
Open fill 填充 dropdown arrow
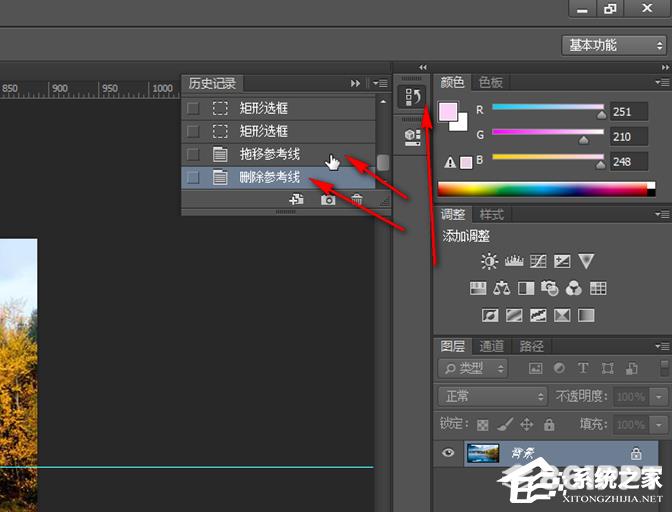click(659, 425)
